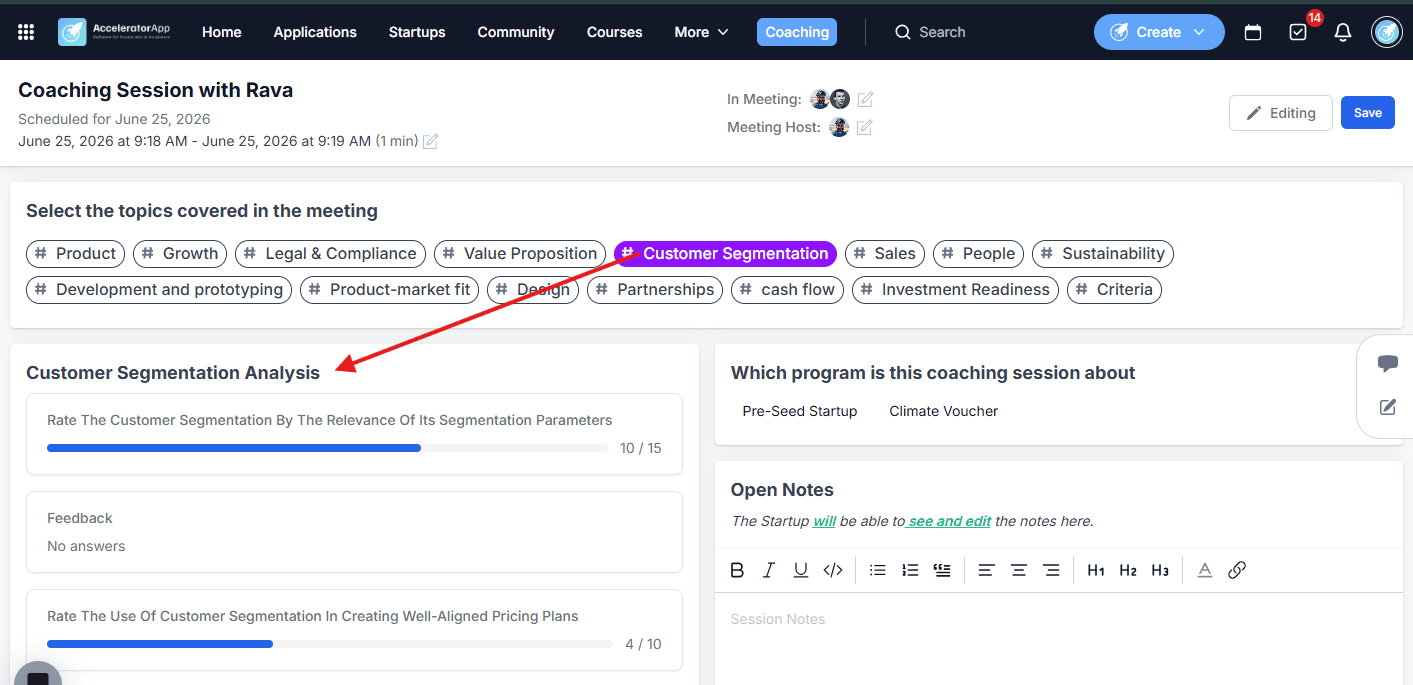This screenshot has width=1413, height=685.
Task: Open Courses in navigation
Action: point(615,32)
